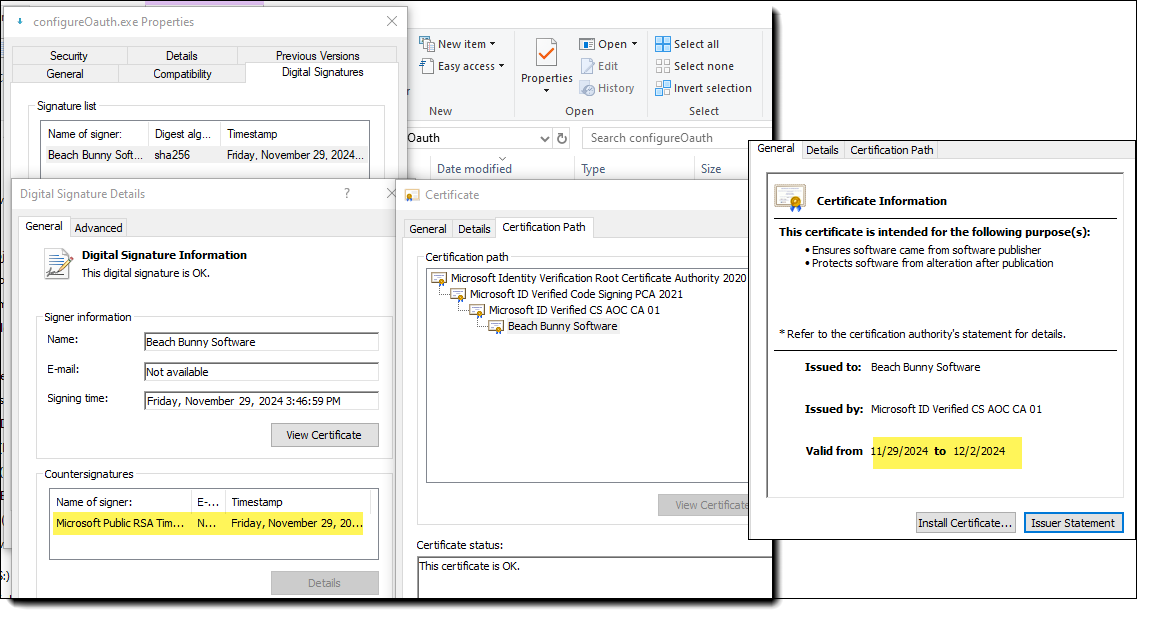
Task: Click the Install Certificate button
Action: click(966, 523)
